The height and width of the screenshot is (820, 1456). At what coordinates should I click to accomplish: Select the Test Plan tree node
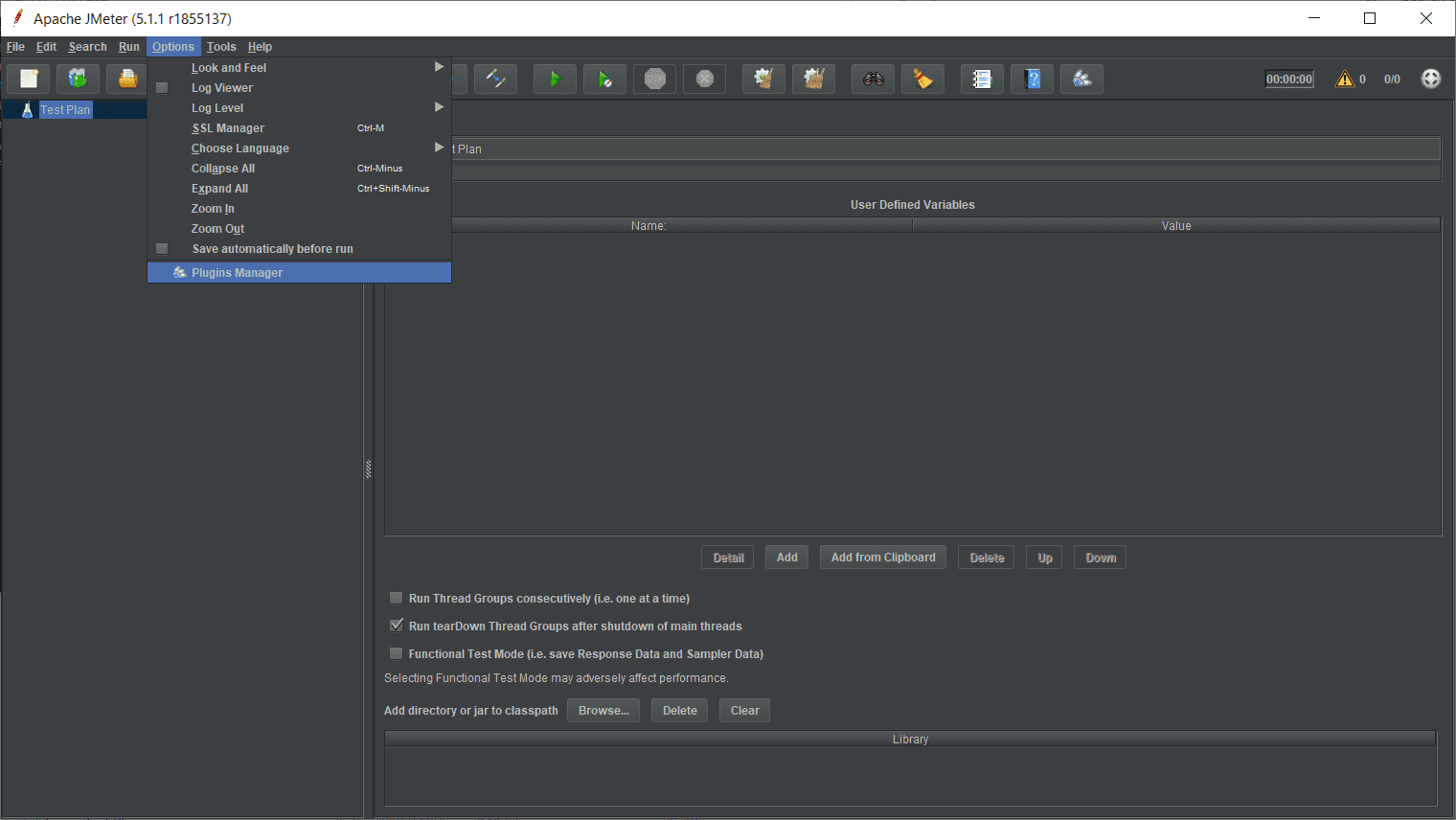[x=65, y=109]
